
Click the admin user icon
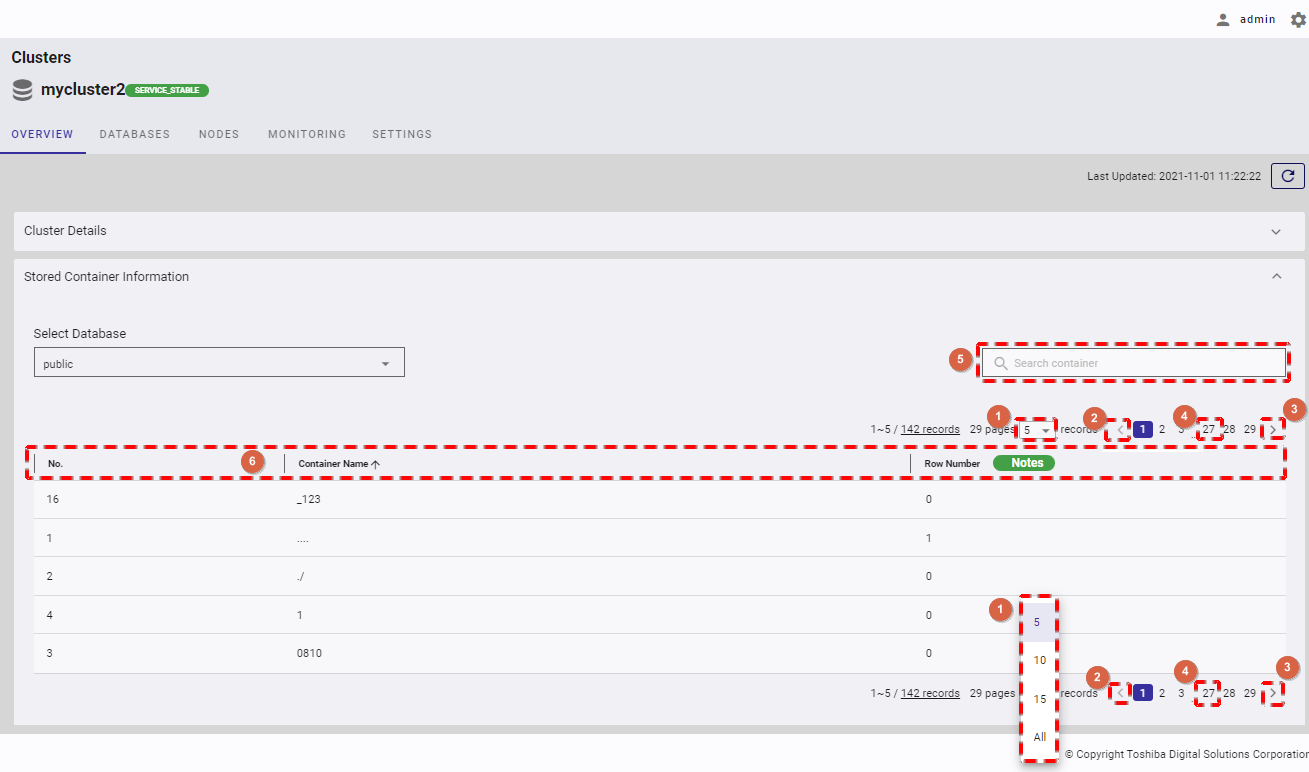pyautogui.click(x=1222, y=19)
